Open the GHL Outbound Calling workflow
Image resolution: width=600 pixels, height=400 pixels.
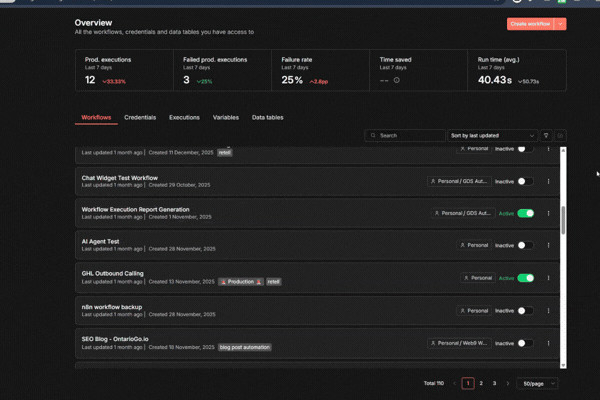tap(112, 273)
